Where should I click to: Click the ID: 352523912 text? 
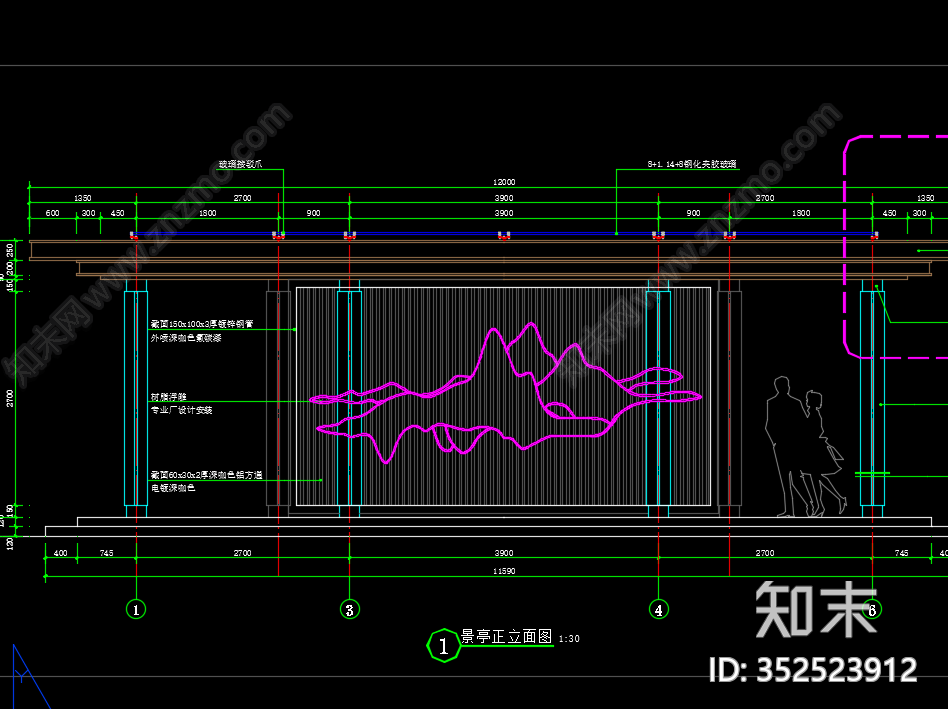[812, 668]
